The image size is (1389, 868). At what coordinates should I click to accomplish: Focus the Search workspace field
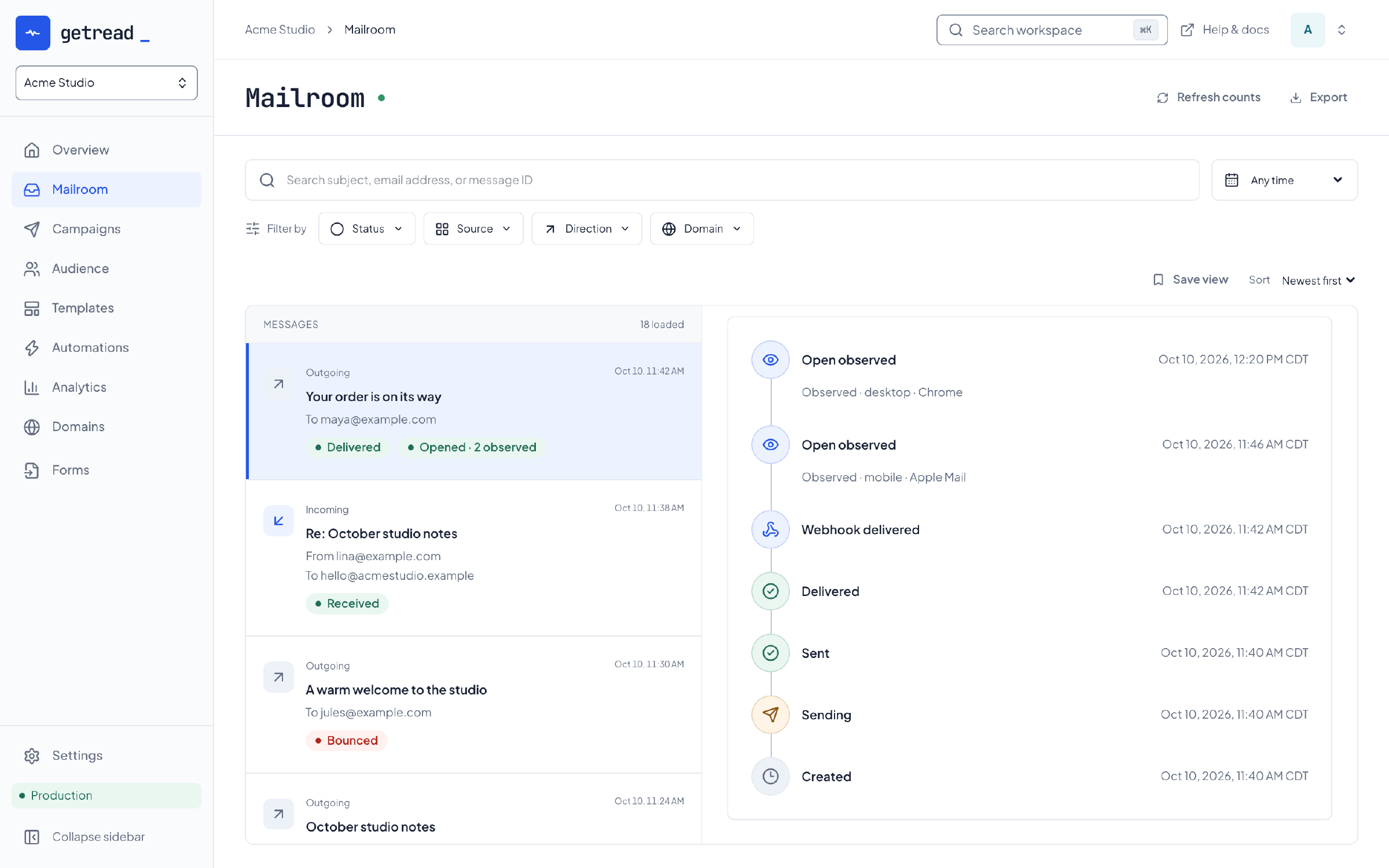tap(1052, 30)
